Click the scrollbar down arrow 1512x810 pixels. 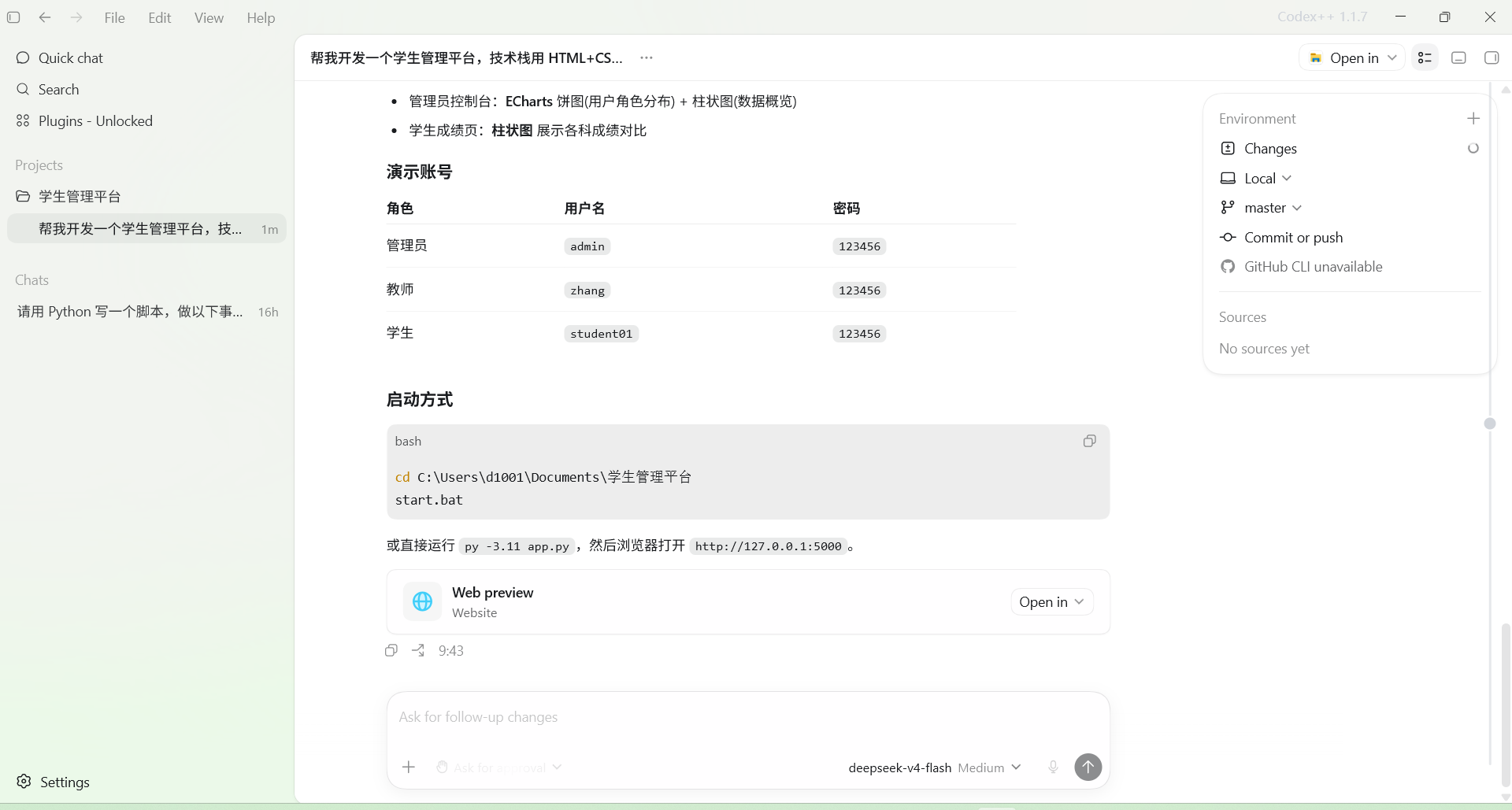1506,797
